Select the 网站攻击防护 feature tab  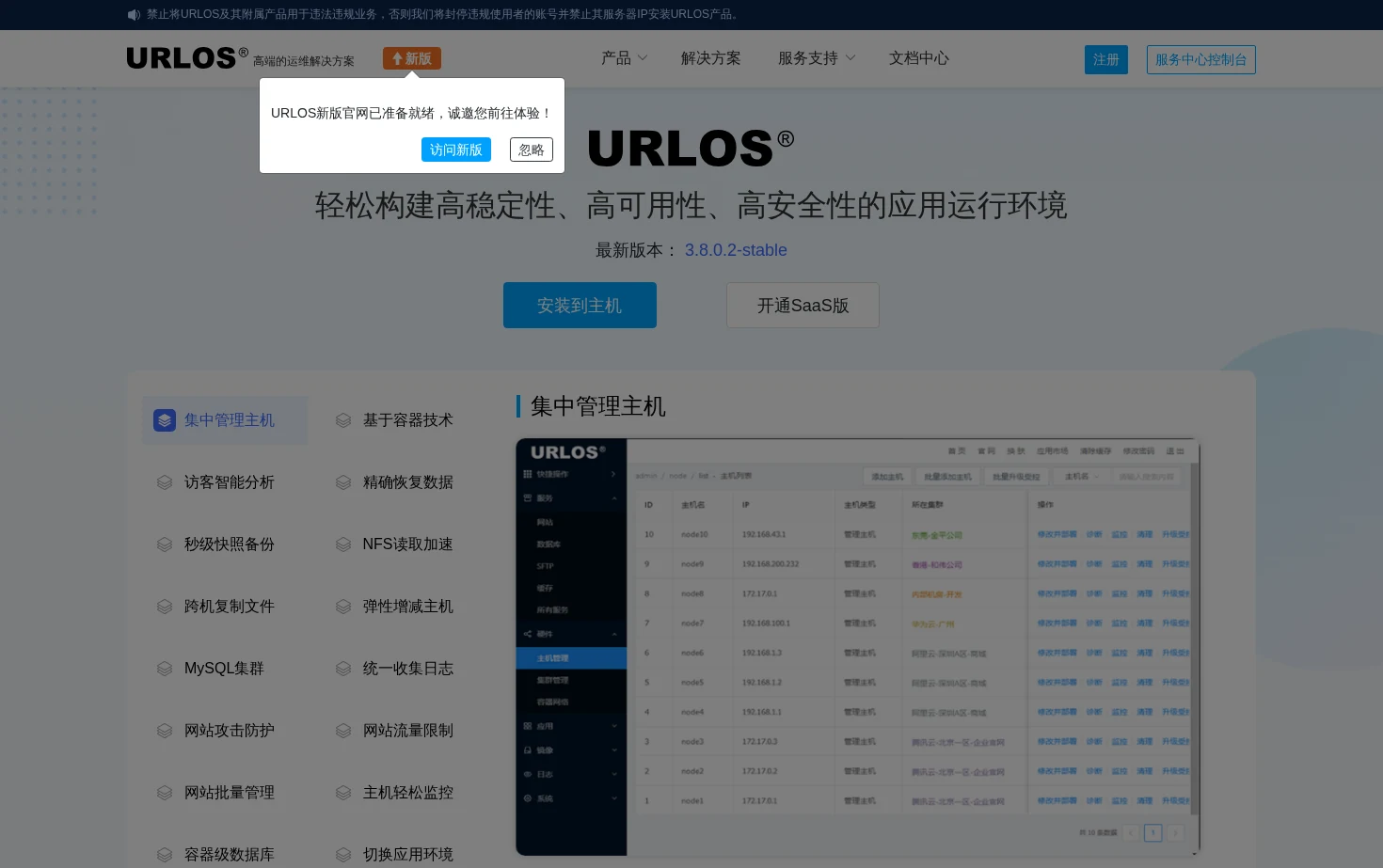click(x=225, y=731)
